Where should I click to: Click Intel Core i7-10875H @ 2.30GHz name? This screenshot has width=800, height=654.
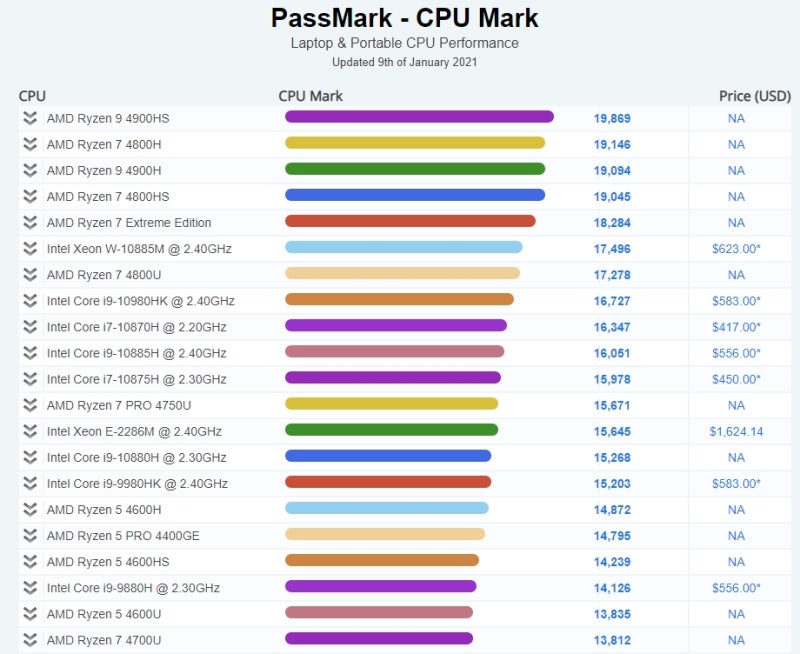coord(137,379)
